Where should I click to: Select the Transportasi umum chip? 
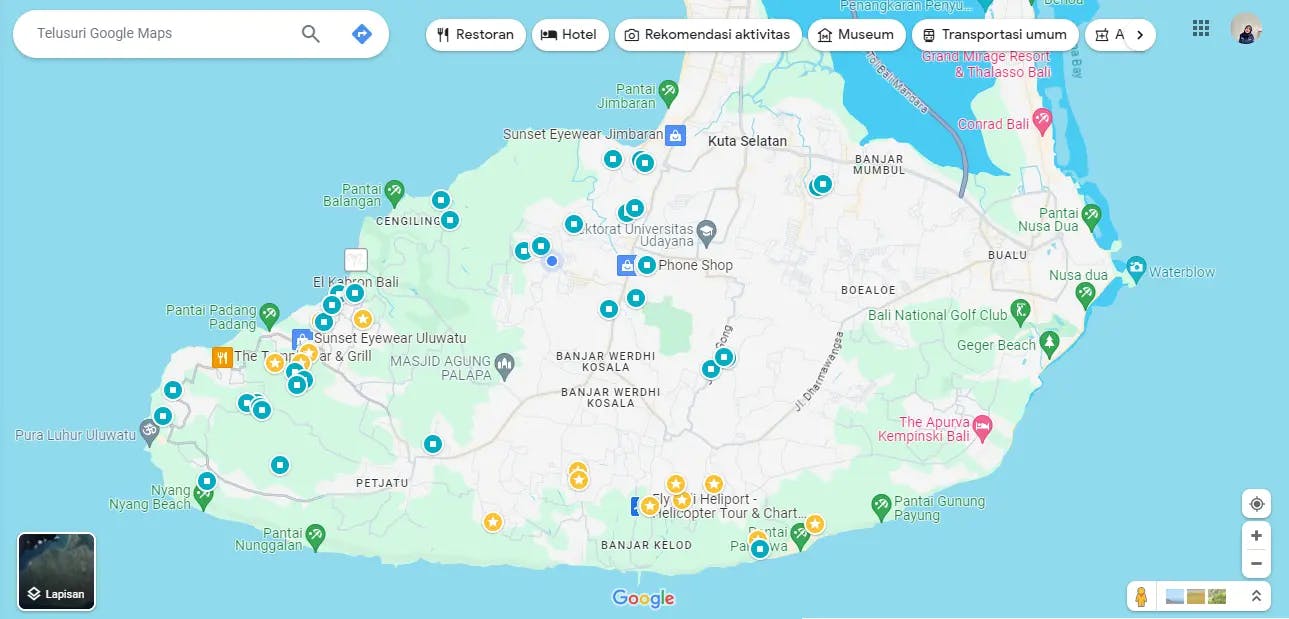(995, 34)
